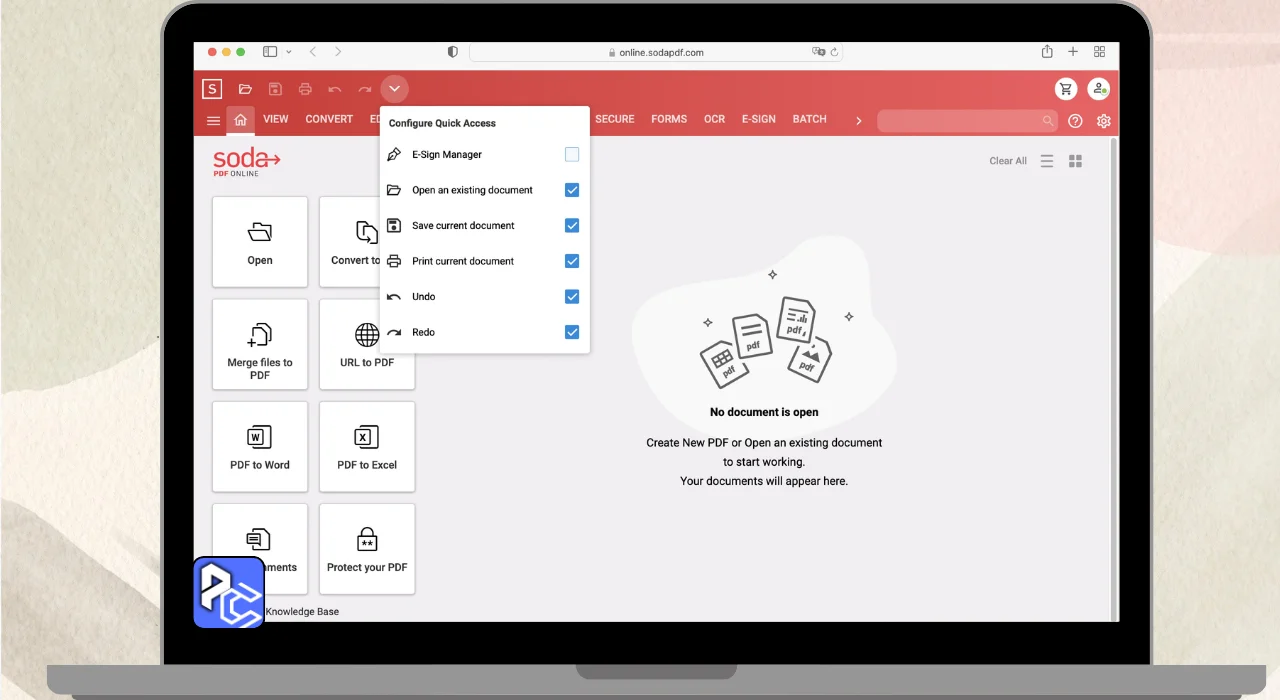The width and height of the screenshot is (1280, 700).
Task: Click the Undo icon in dropdown list
Action: (394, 297)
